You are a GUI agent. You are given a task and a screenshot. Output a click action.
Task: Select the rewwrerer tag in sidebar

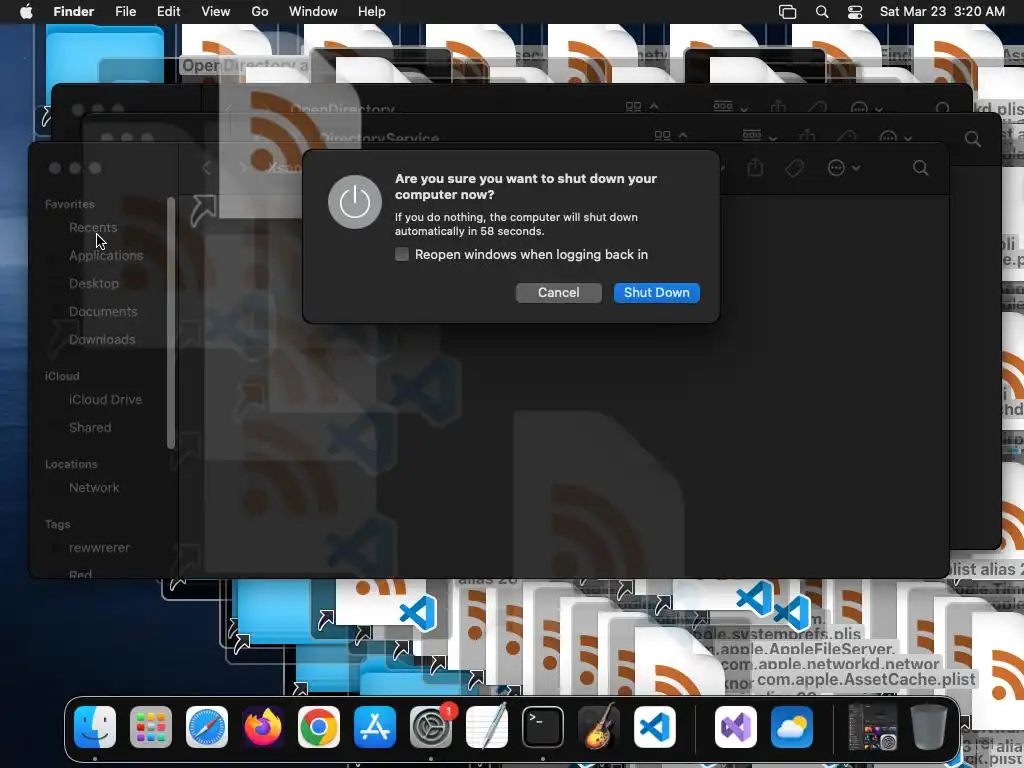click(99, 548)
